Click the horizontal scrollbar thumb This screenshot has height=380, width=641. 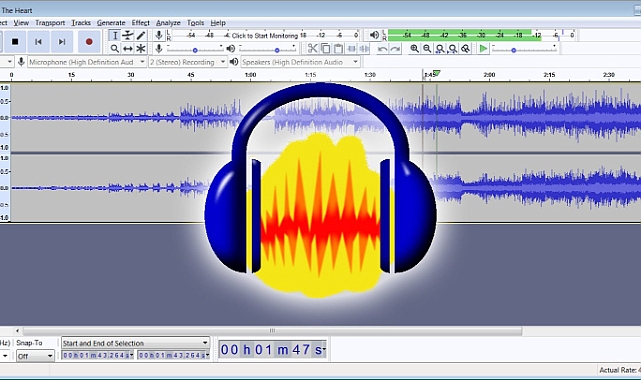[x=272, y=331]
